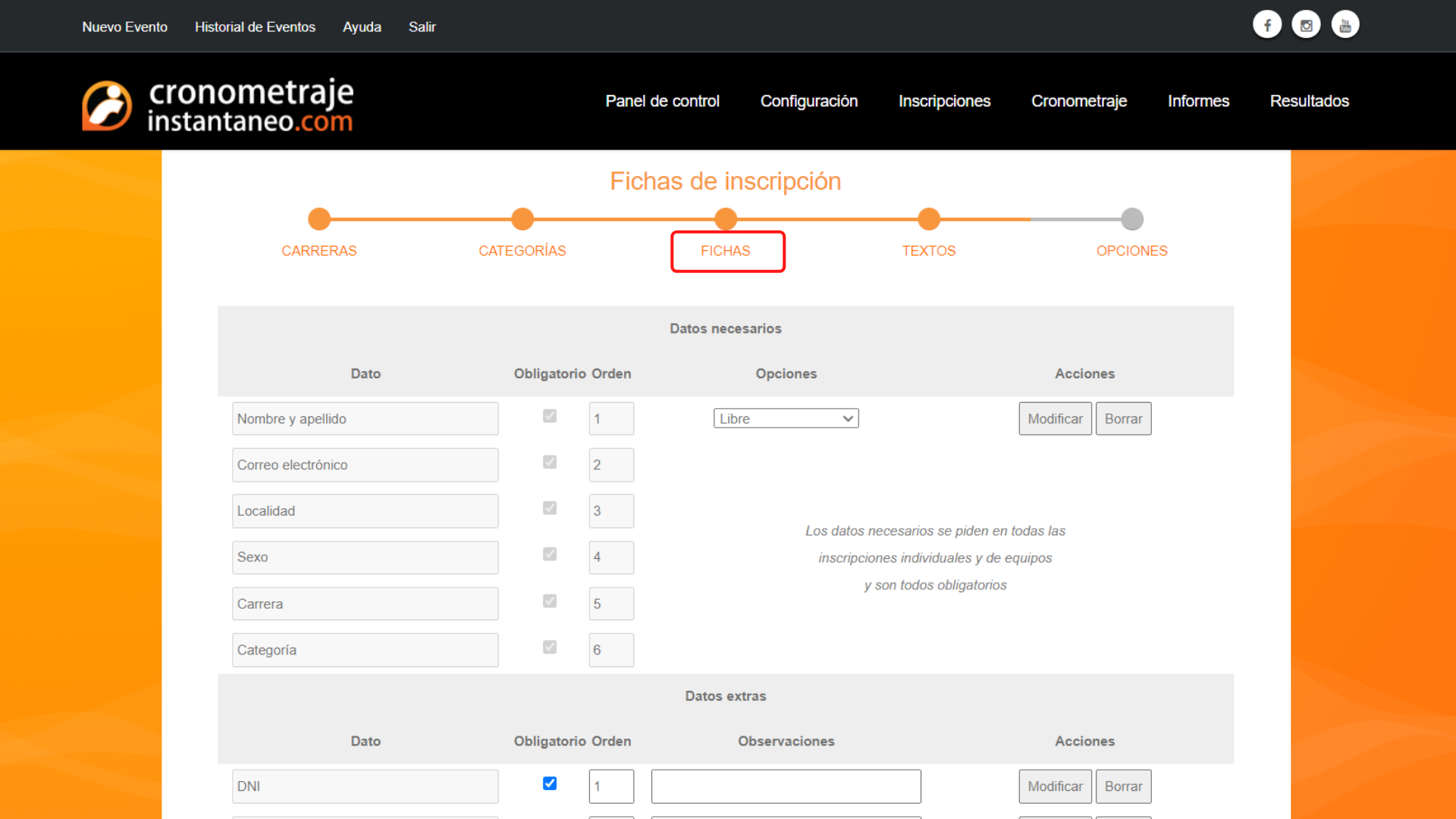Select the OPCIONES step circle
The height and width of the screenshot is (819, 1456).
(1131, 218)
